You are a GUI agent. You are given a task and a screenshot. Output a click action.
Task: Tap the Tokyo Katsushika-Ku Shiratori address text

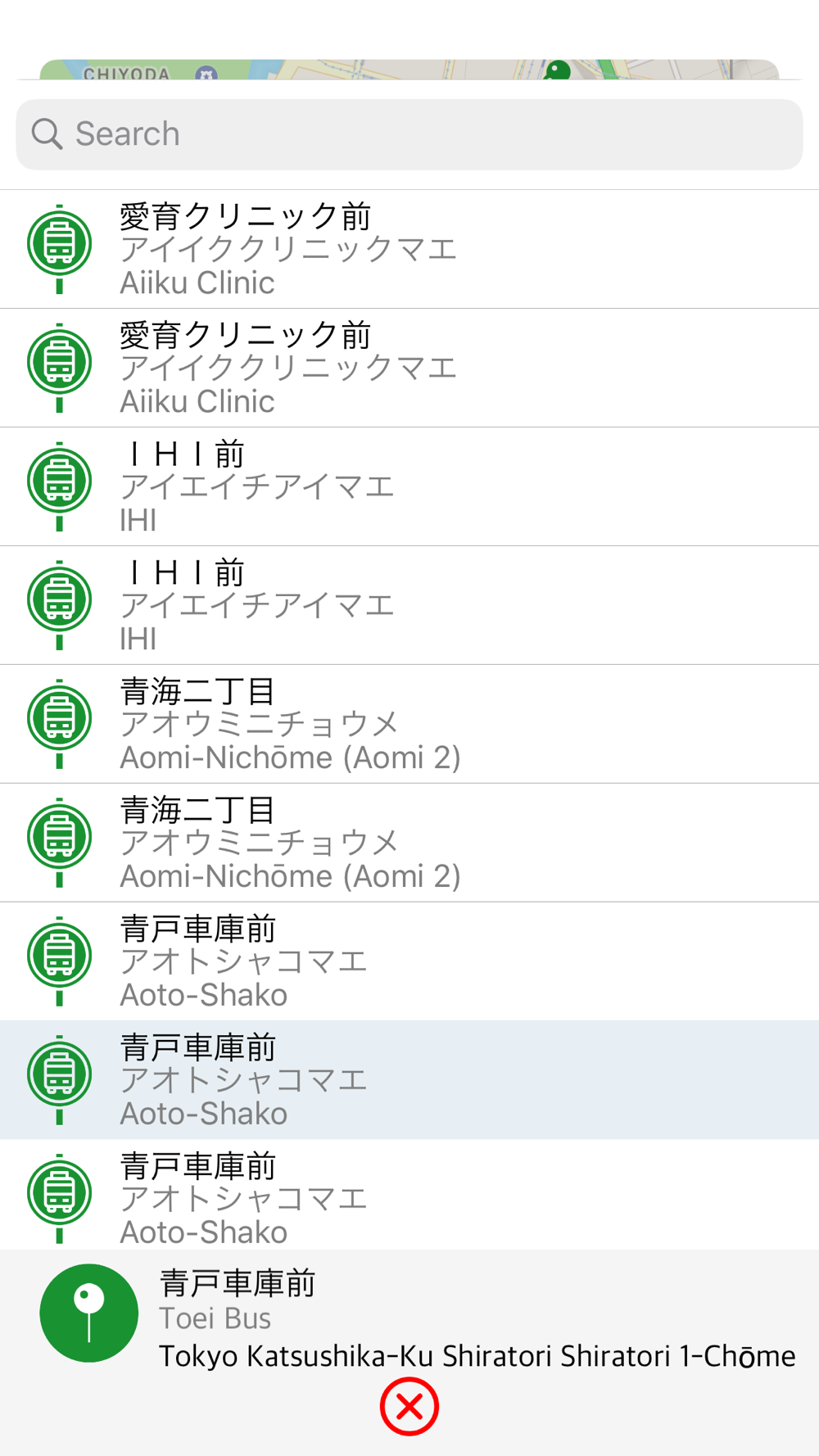tap(477, 1356)
